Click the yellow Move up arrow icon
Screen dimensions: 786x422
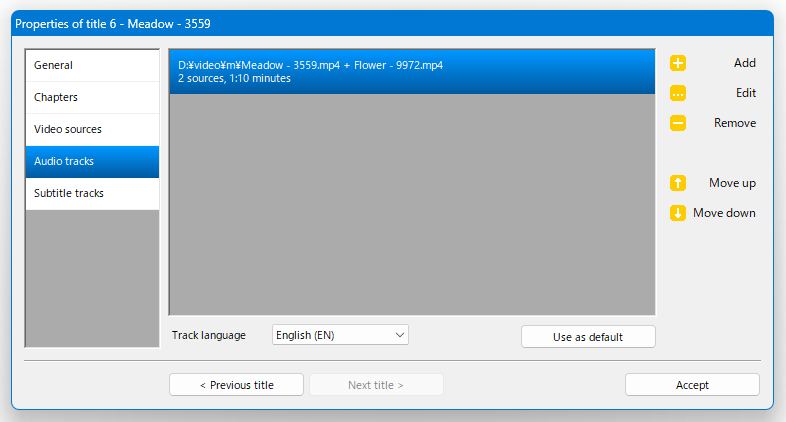pyautogui.click(x=678, y=183)
